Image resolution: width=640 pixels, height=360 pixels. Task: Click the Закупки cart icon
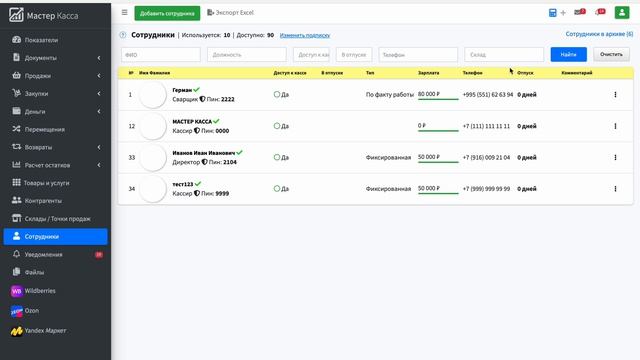[16, 93]
